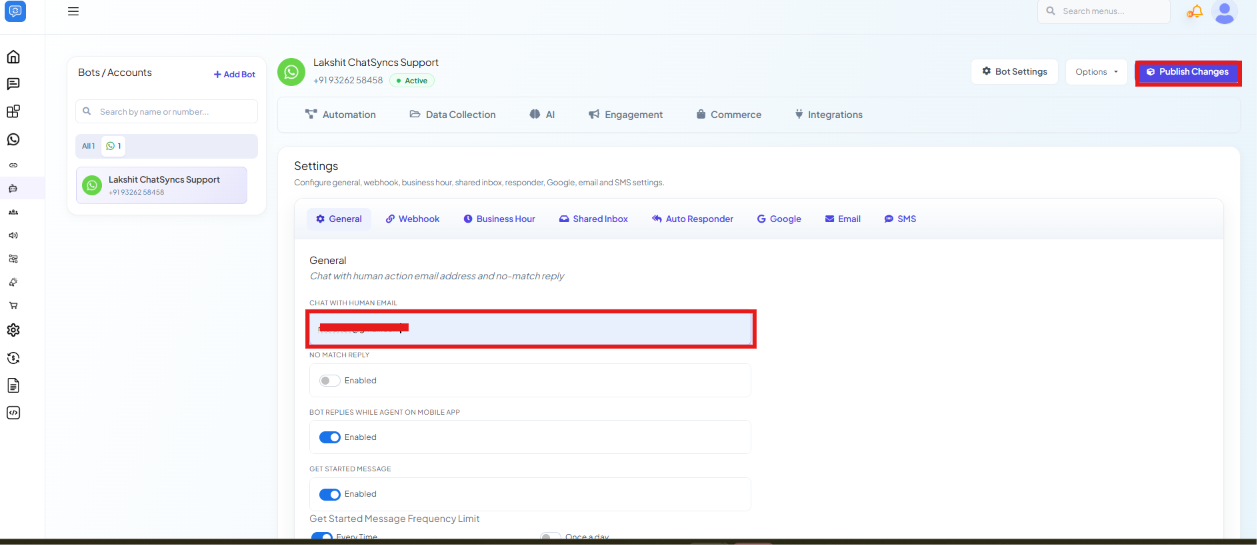
Task: Switch to the Google tab
Action: (779, 219)
